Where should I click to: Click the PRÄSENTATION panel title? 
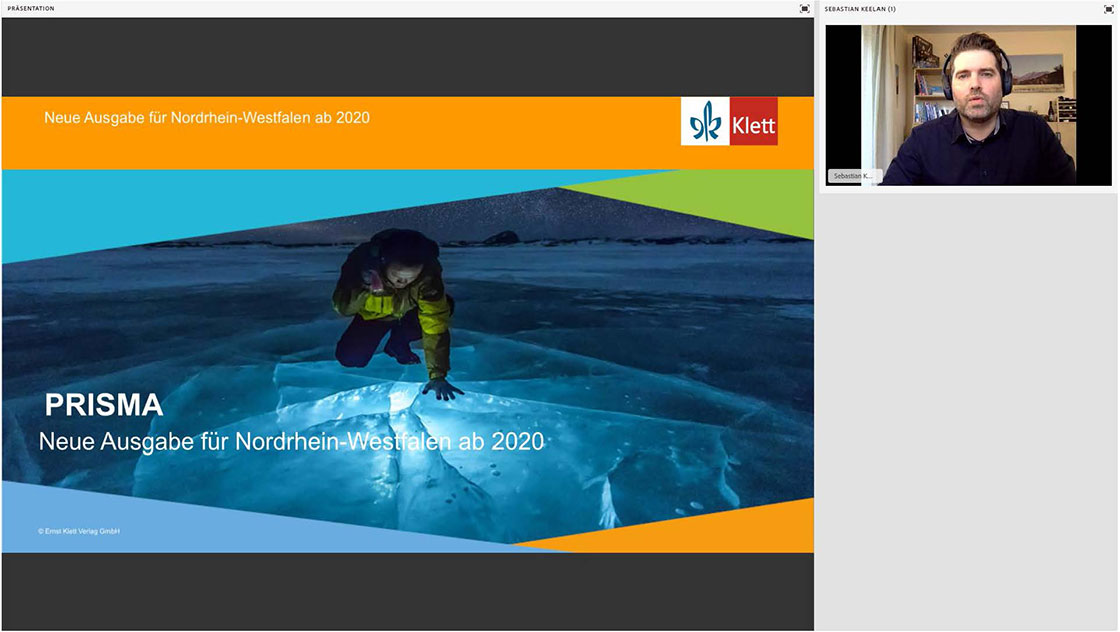click(31, 9)
